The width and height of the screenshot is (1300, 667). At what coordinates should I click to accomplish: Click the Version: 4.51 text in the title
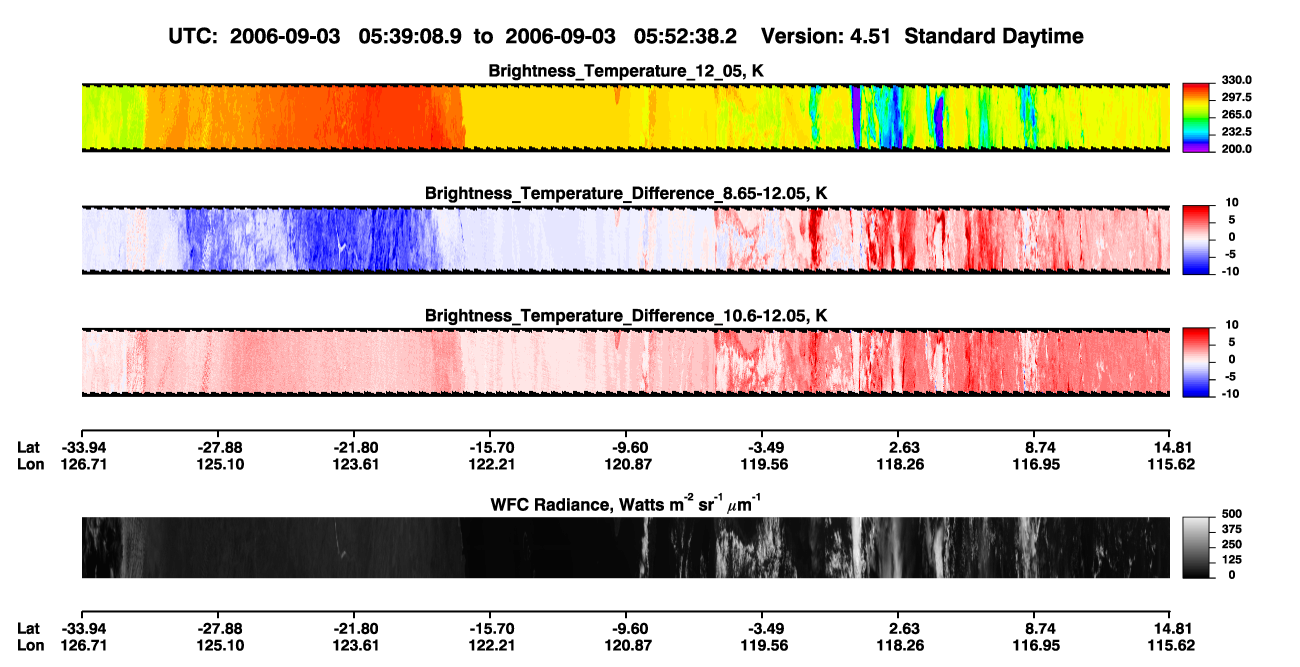coord(824,37)
